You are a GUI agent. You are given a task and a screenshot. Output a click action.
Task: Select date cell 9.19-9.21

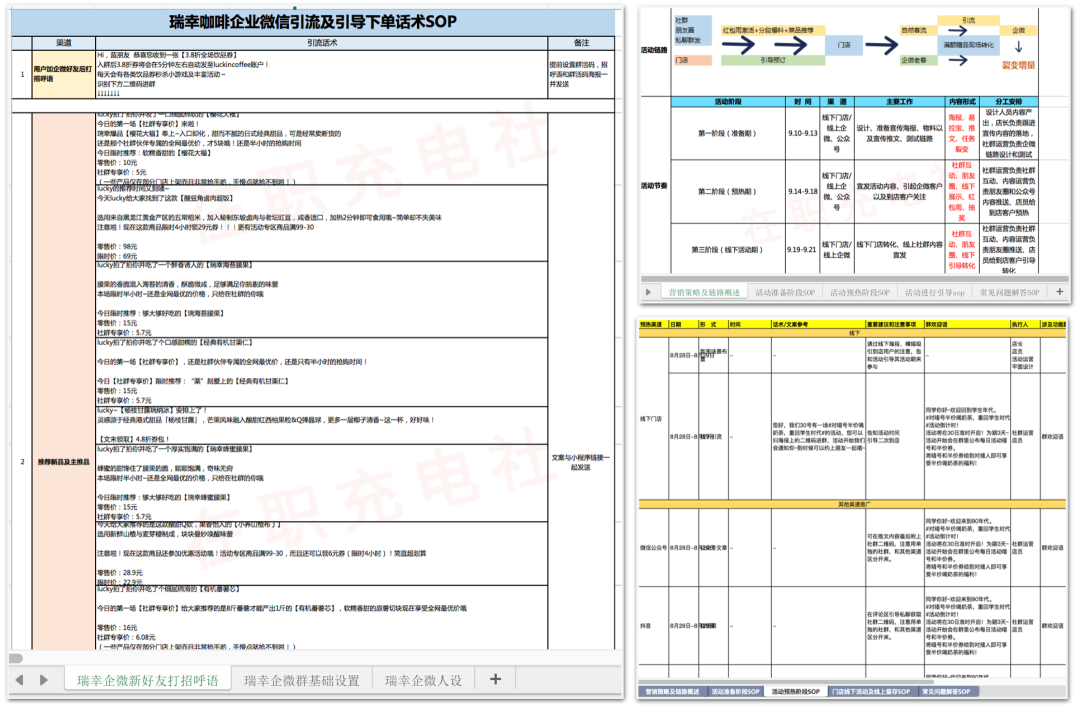point(802,249)
